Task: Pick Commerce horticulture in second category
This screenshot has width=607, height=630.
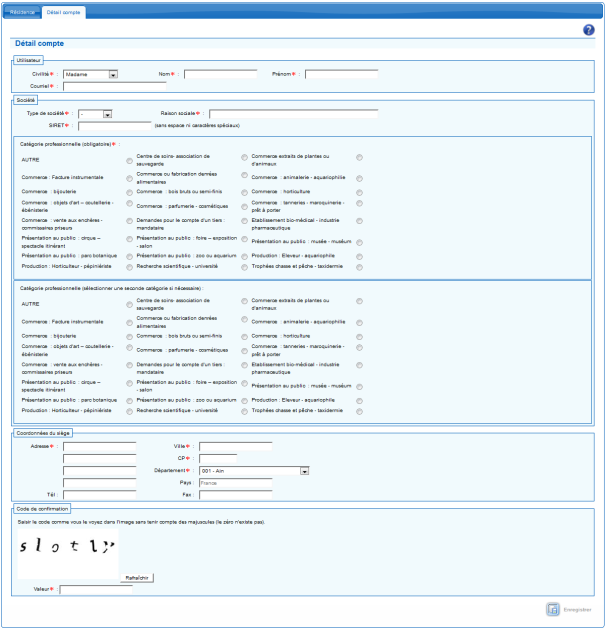Action: (360, 337)
